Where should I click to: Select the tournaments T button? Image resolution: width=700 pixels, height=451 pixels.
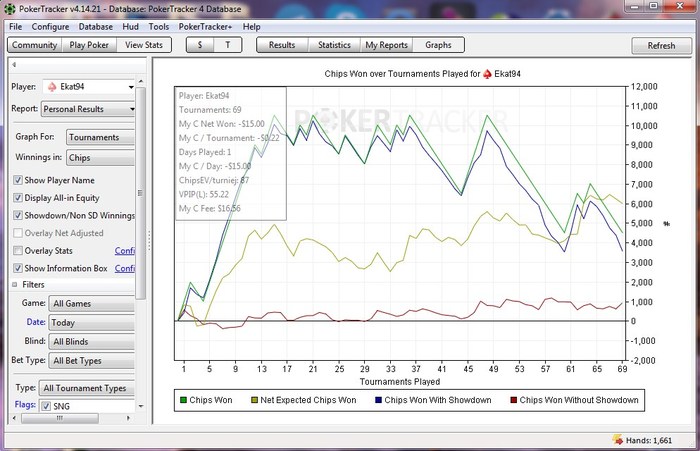tap(228, 45)
